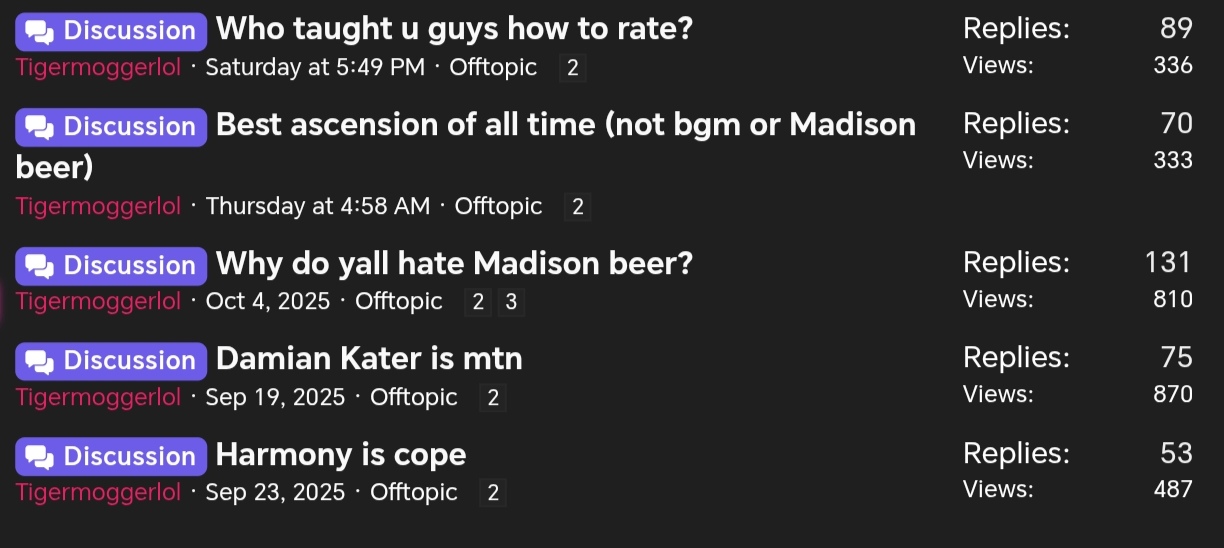Click Discussion tag on Madison beer hate thread

click(111, 266)
